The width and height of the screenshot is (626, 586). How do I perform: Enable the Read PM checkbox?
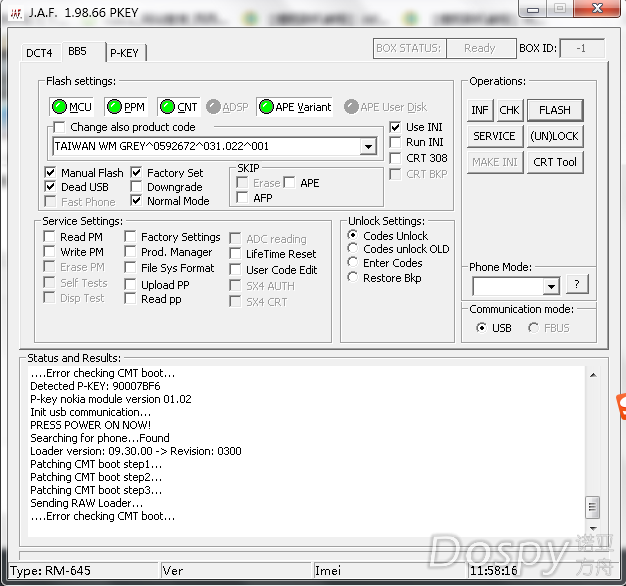[x=49, y=236]
